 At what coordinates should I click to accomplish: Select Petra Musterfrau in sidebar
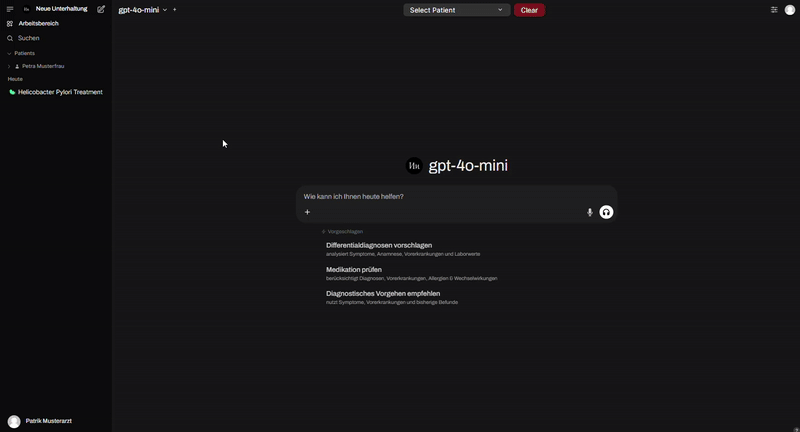click(x=43, y=66)
